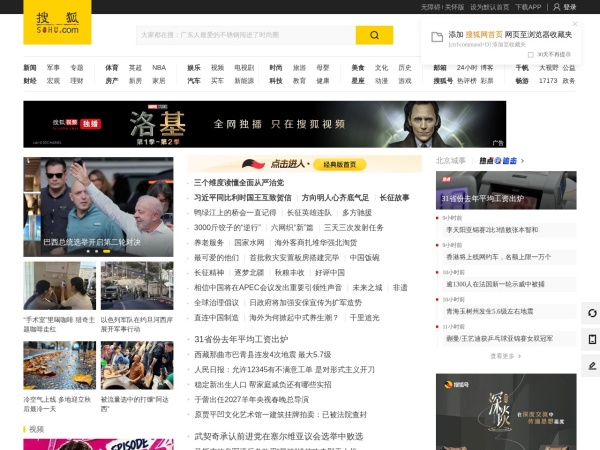Open the 冷空气上线 autumn leaves thumbnail

click(x=60, y=365)
